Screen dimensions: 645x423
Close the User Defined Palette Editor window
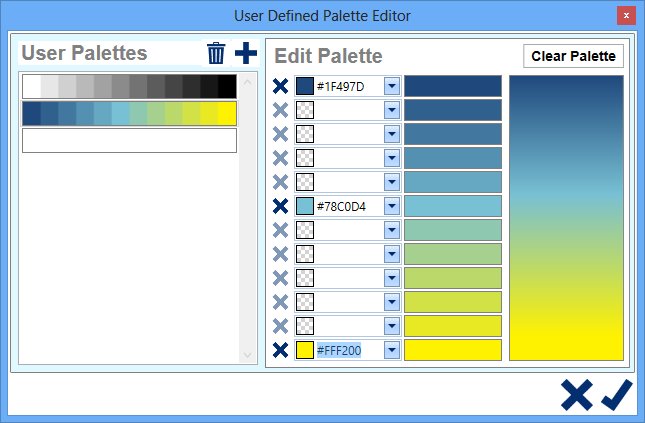(625, 16)
